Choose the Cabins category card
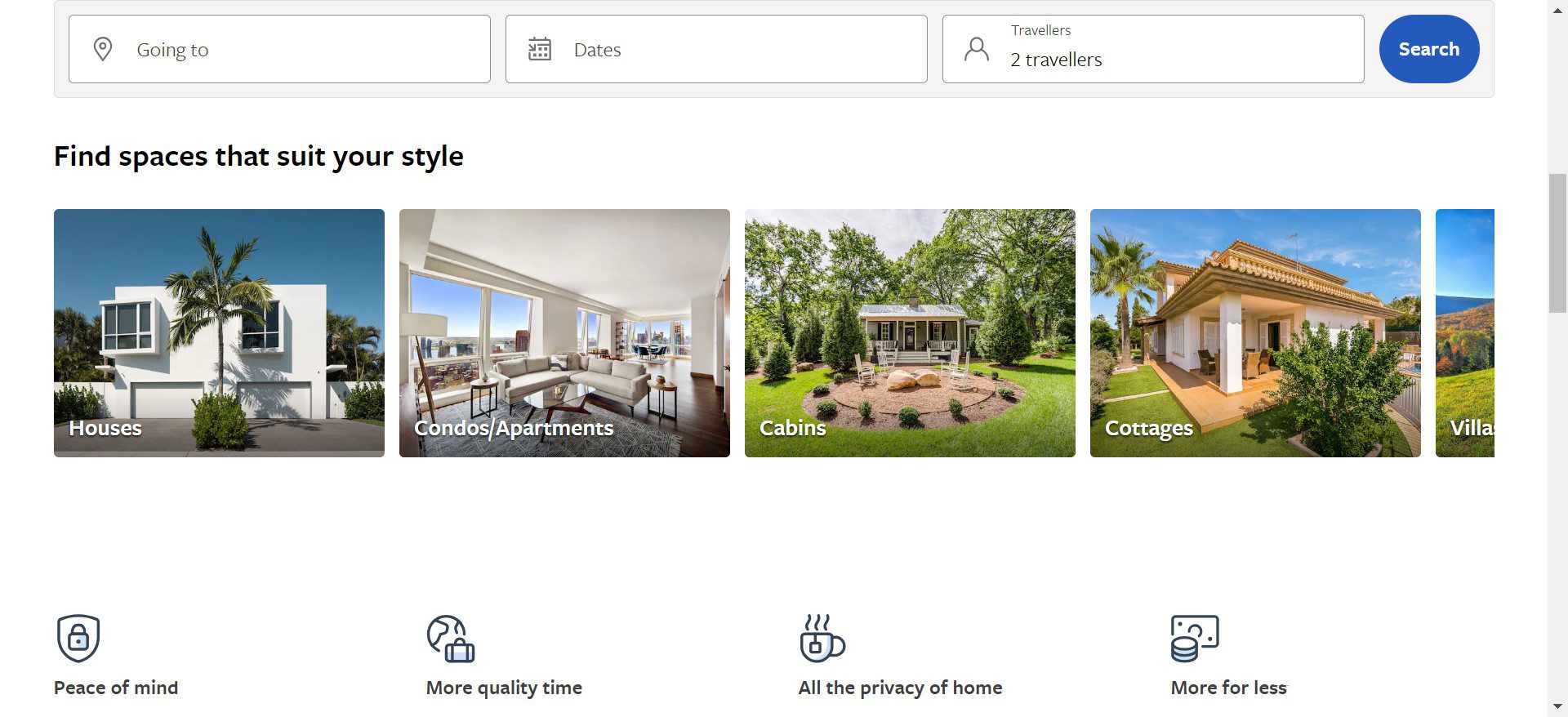Viewport: 1568px width, 717px height. pyautogui.click(x=910, y=333)
